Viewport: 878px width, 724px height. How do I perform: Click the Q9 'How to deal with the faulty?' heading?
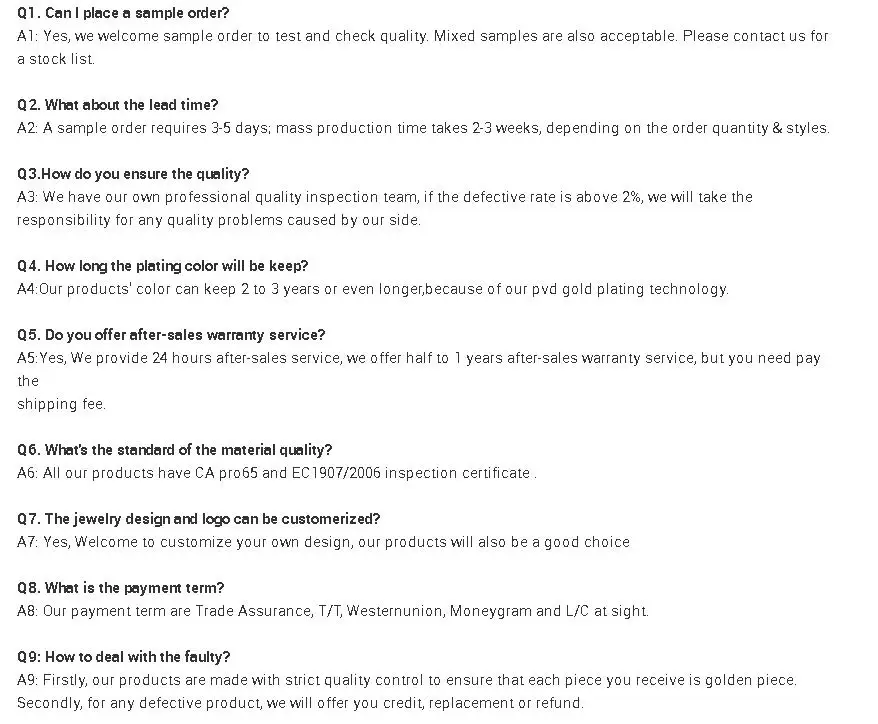124,657
